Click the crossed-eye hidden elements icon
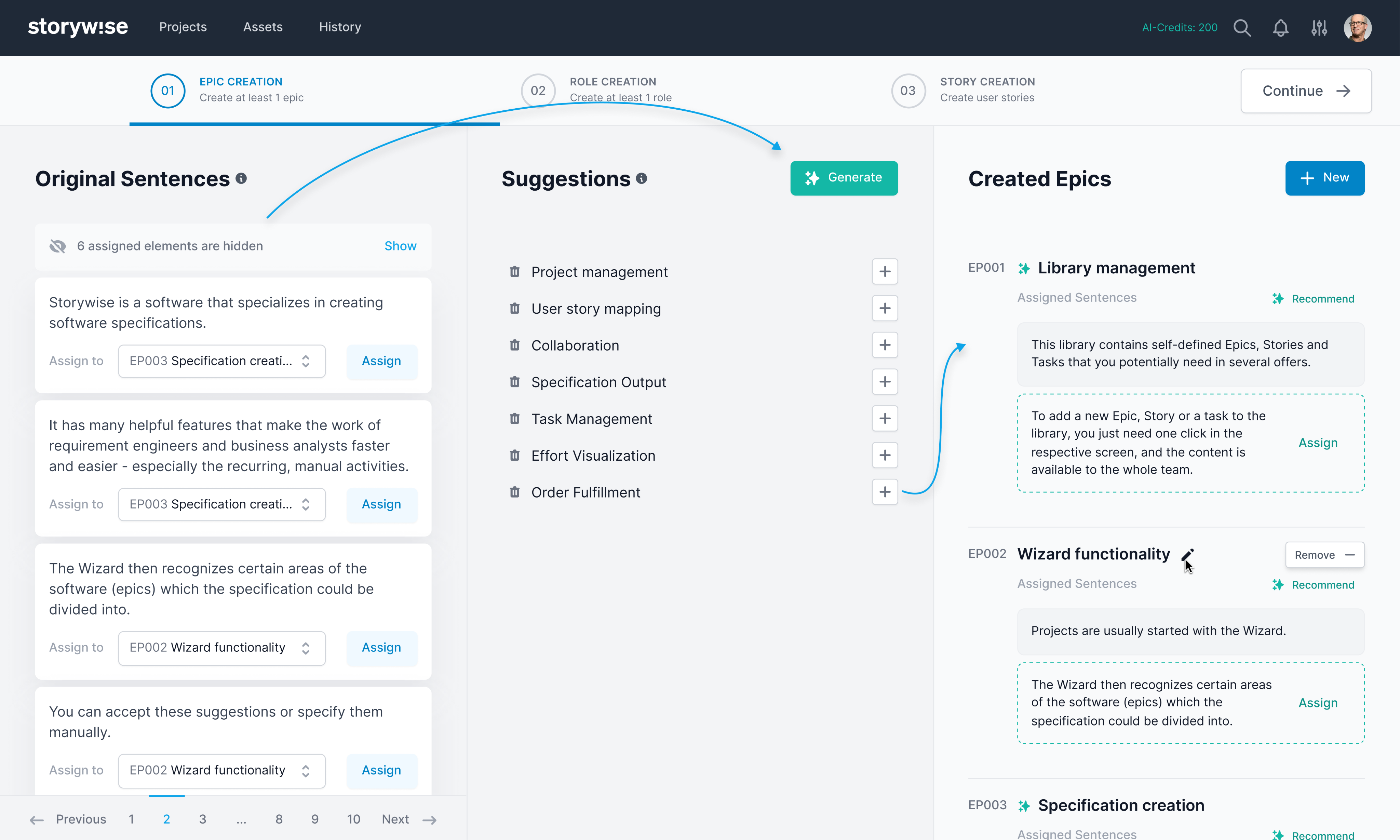1400x840 pixels. click(x=58, y=246)
